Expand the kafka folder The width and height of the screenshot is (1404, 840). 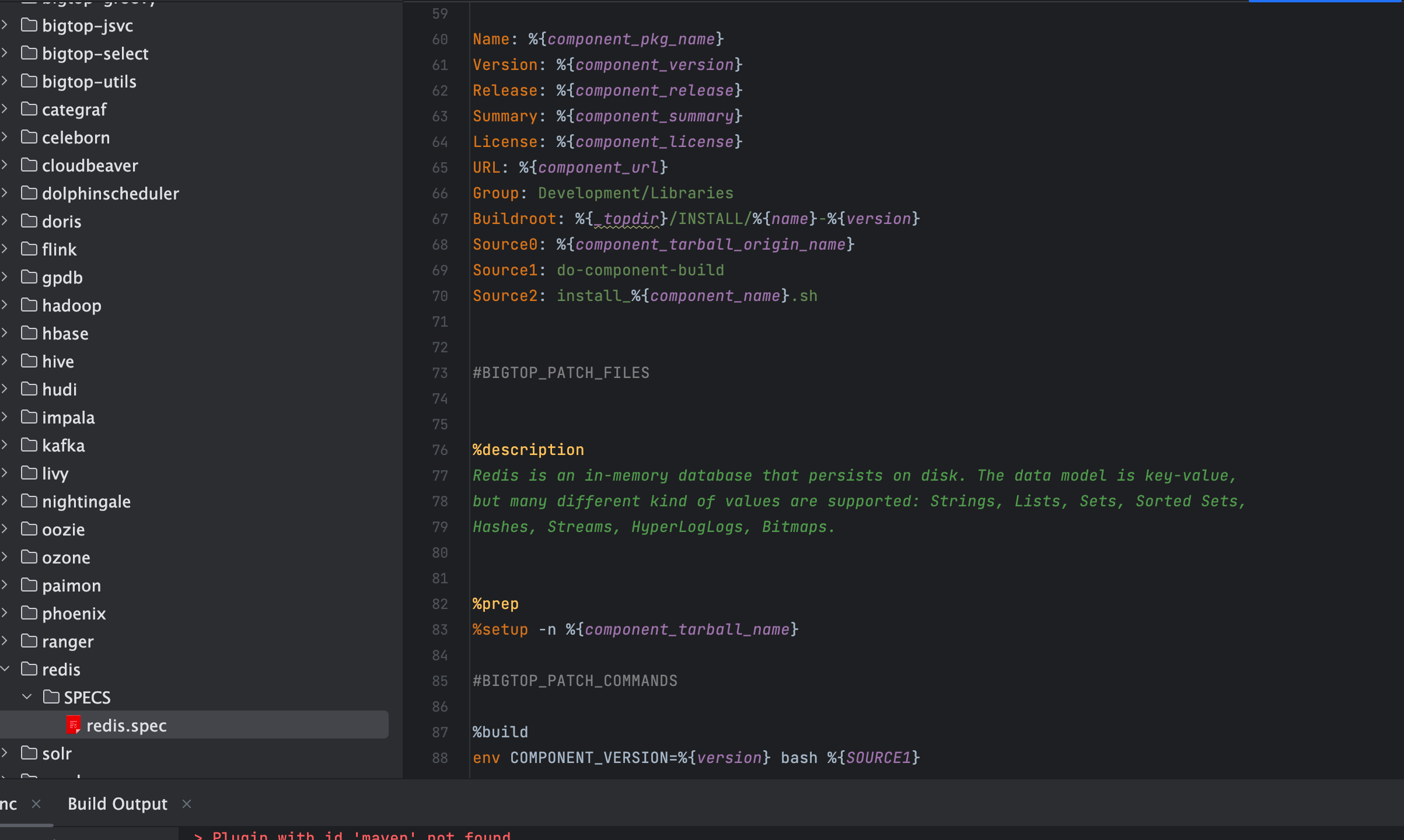coord(5,445)
